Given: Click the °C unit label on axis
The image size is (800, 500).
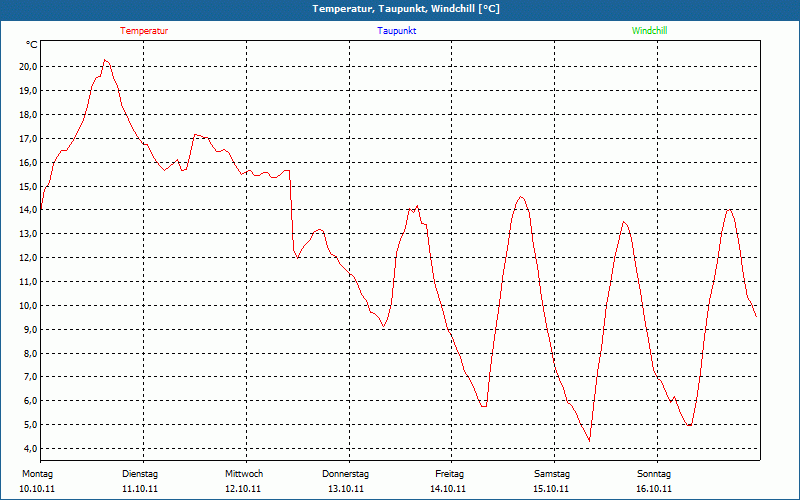Looking at the screenshot, I should (32, 45).
